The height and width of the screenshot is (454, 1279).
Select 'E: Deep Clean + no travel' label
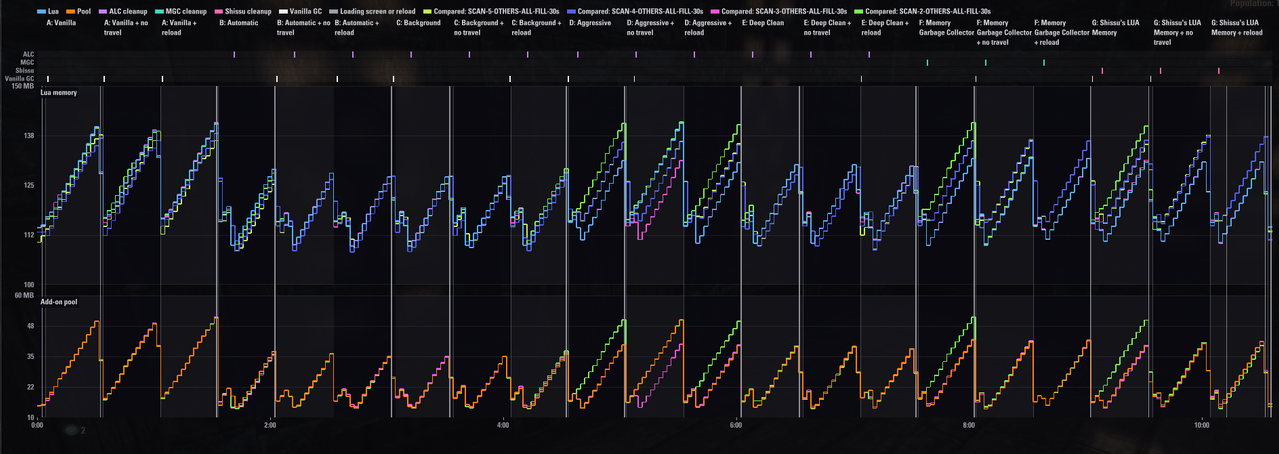[825, 27]
